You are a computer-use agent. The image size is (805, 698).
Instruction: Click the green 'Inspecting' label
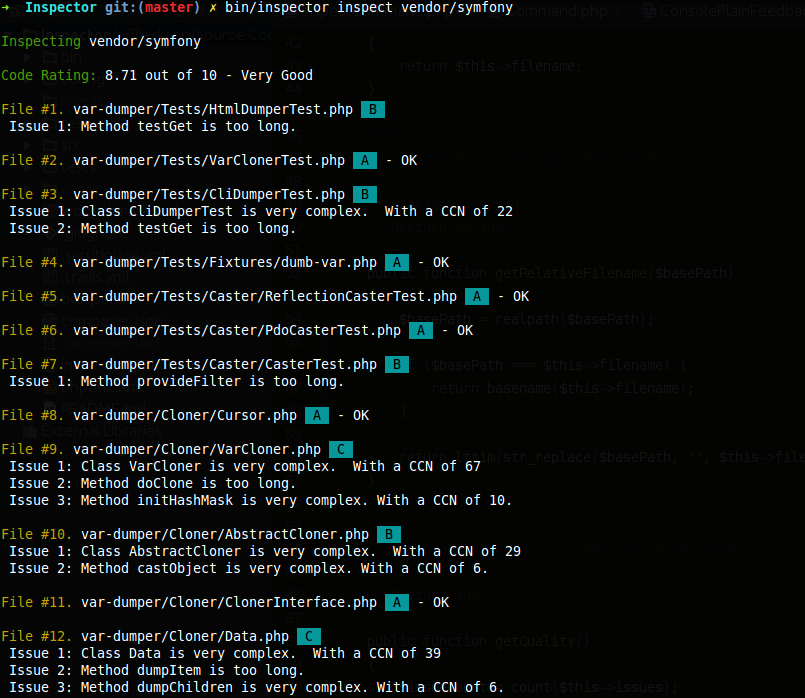(41, 42)
